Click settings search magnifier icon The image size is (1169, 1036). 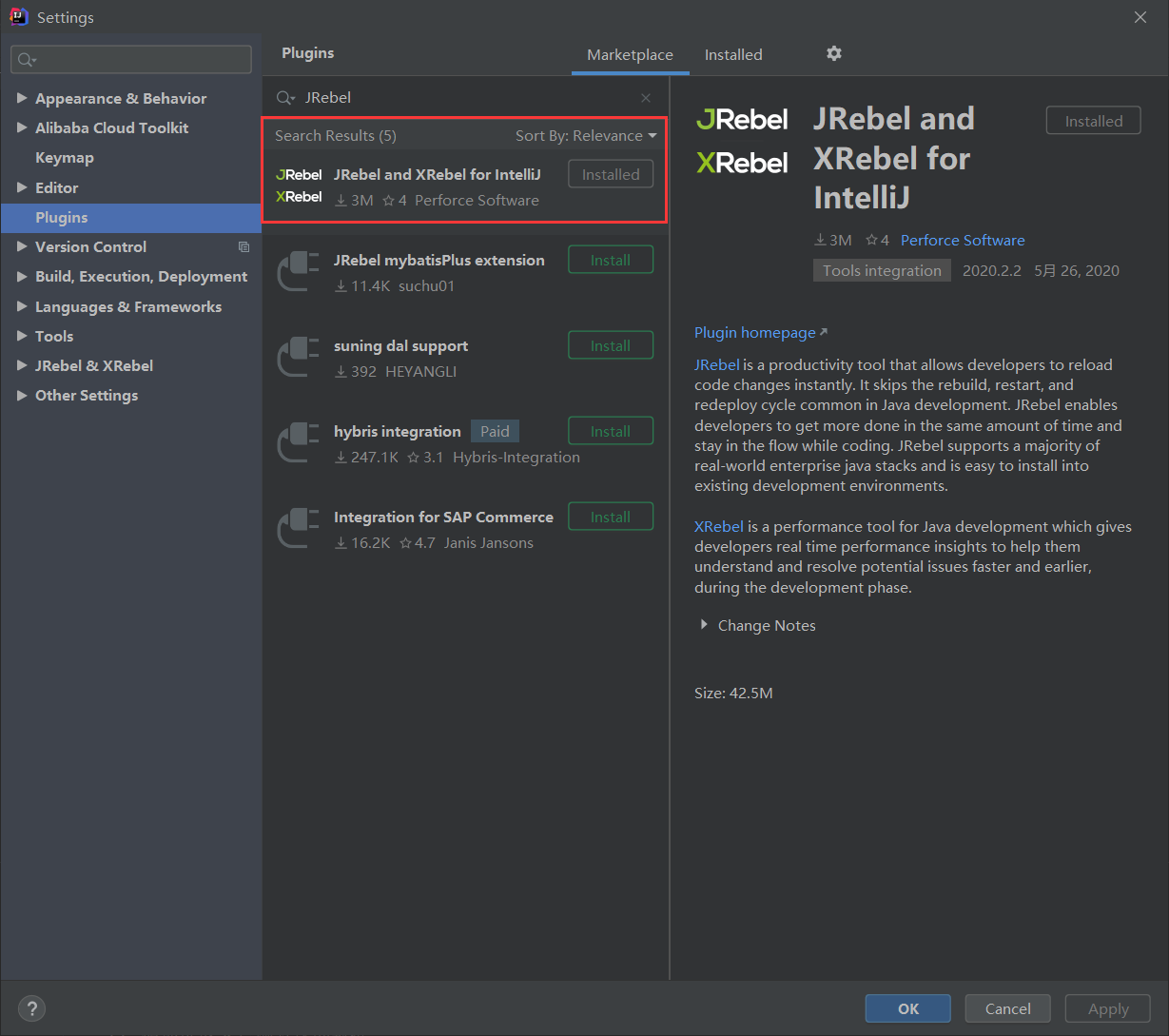pyautogui.click(x=27, y=60)
